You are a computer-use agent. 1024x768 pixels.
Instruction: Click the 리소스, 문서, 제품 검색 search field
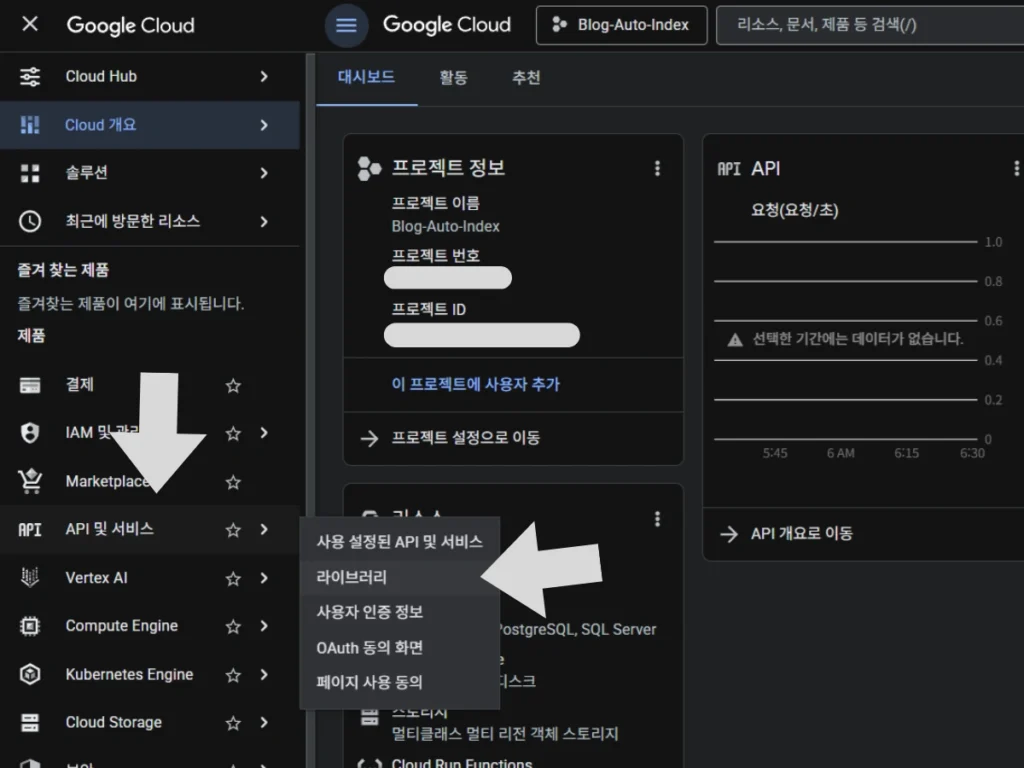coord(870,25)
